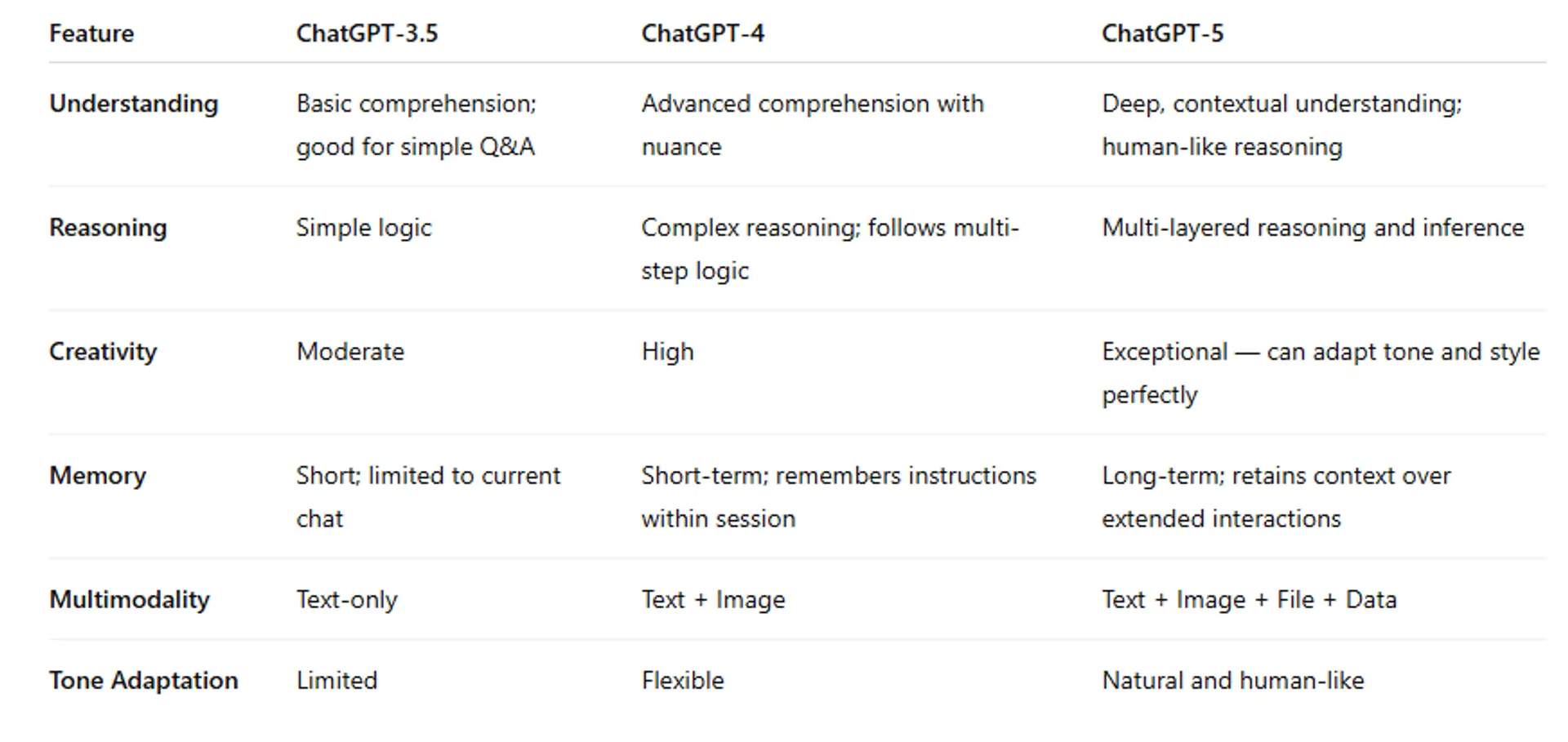This screenshot has height=742, width=1568.
Task: Click the "High" creativity cell
Action: coord(667,352)
